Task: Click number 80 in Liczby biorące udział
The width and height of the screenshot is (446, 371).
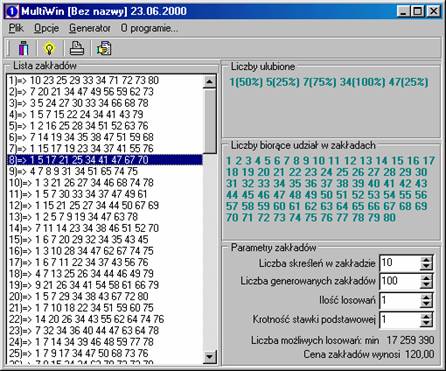Action: (x=389, y=218)
